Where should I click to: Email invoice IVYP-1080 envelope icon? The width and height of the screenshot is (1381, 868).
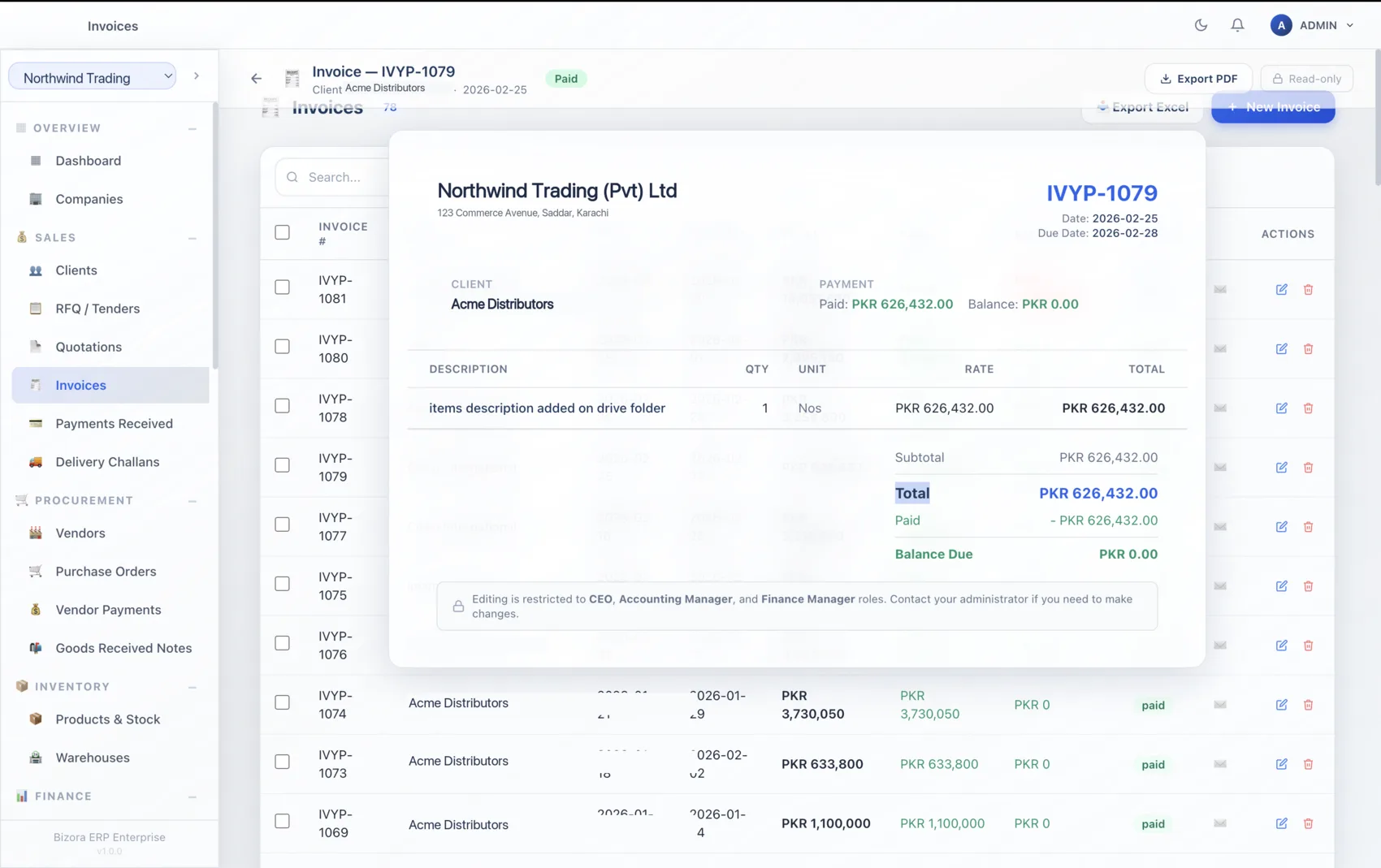pos(1220,348)
